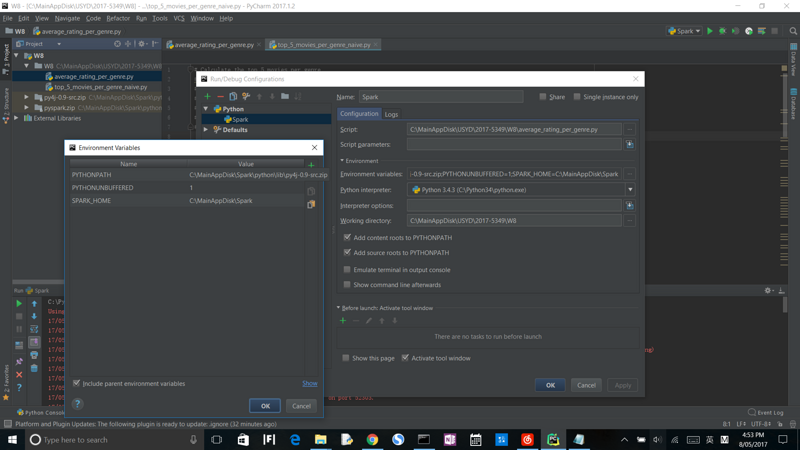The width and height of the screenshot is (800, 450).
Task: Close Run tool window red X
Action: point(19,374)
